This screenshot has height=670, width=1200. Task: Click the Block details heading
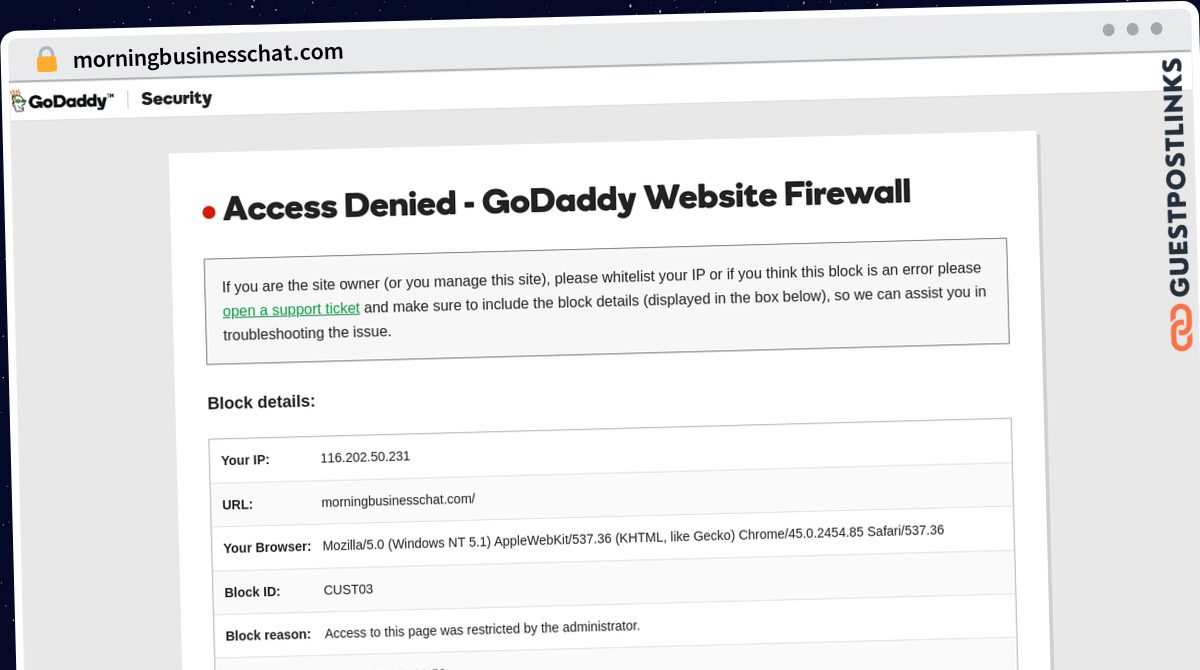point(261,402)
